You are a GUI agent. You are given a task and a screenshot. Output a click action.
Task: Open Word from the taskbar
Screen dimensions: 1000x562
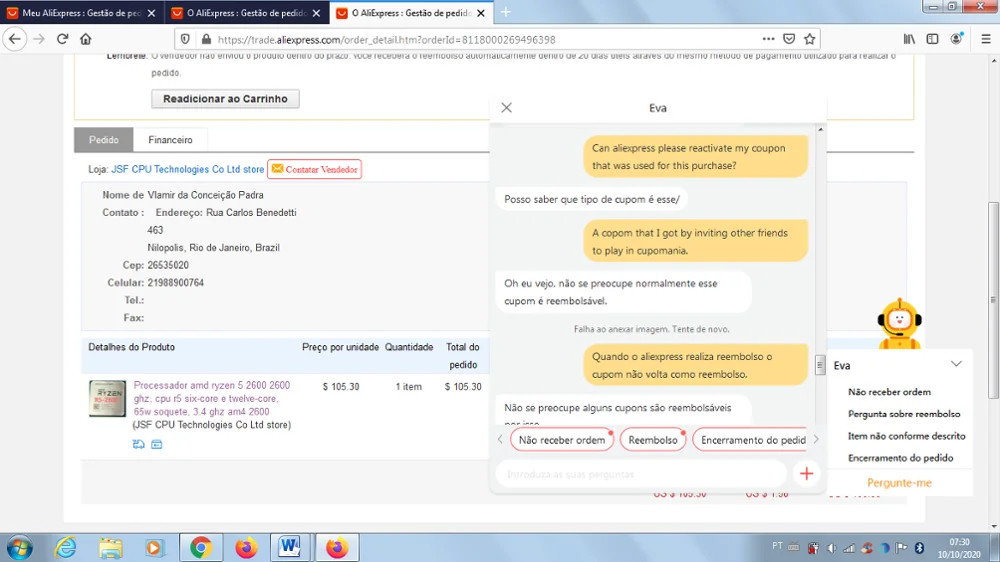coord(289,547)
